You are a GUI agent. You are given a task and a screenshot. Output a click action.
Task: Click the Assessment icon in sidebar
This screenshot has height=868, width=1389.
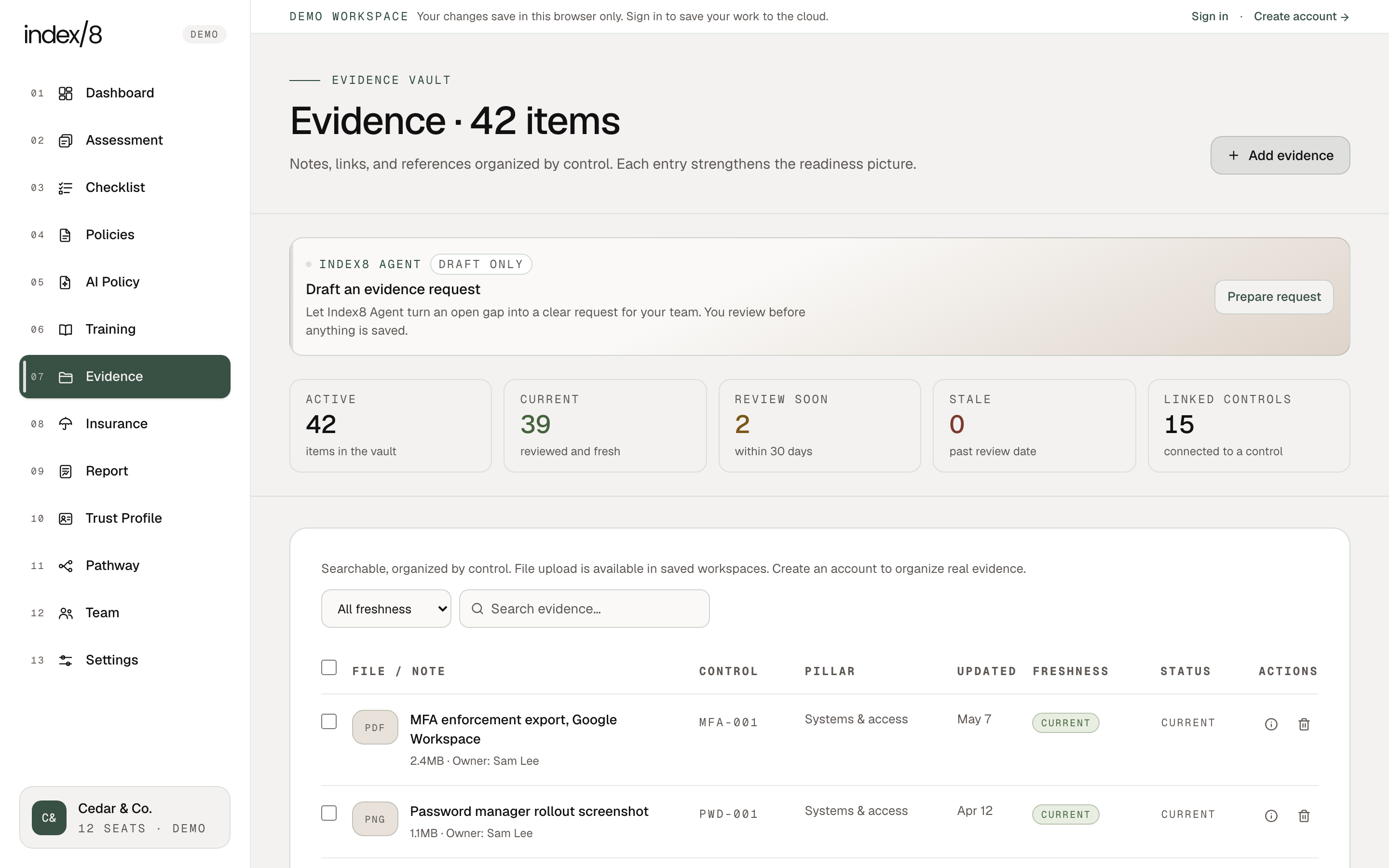point(66,140)
